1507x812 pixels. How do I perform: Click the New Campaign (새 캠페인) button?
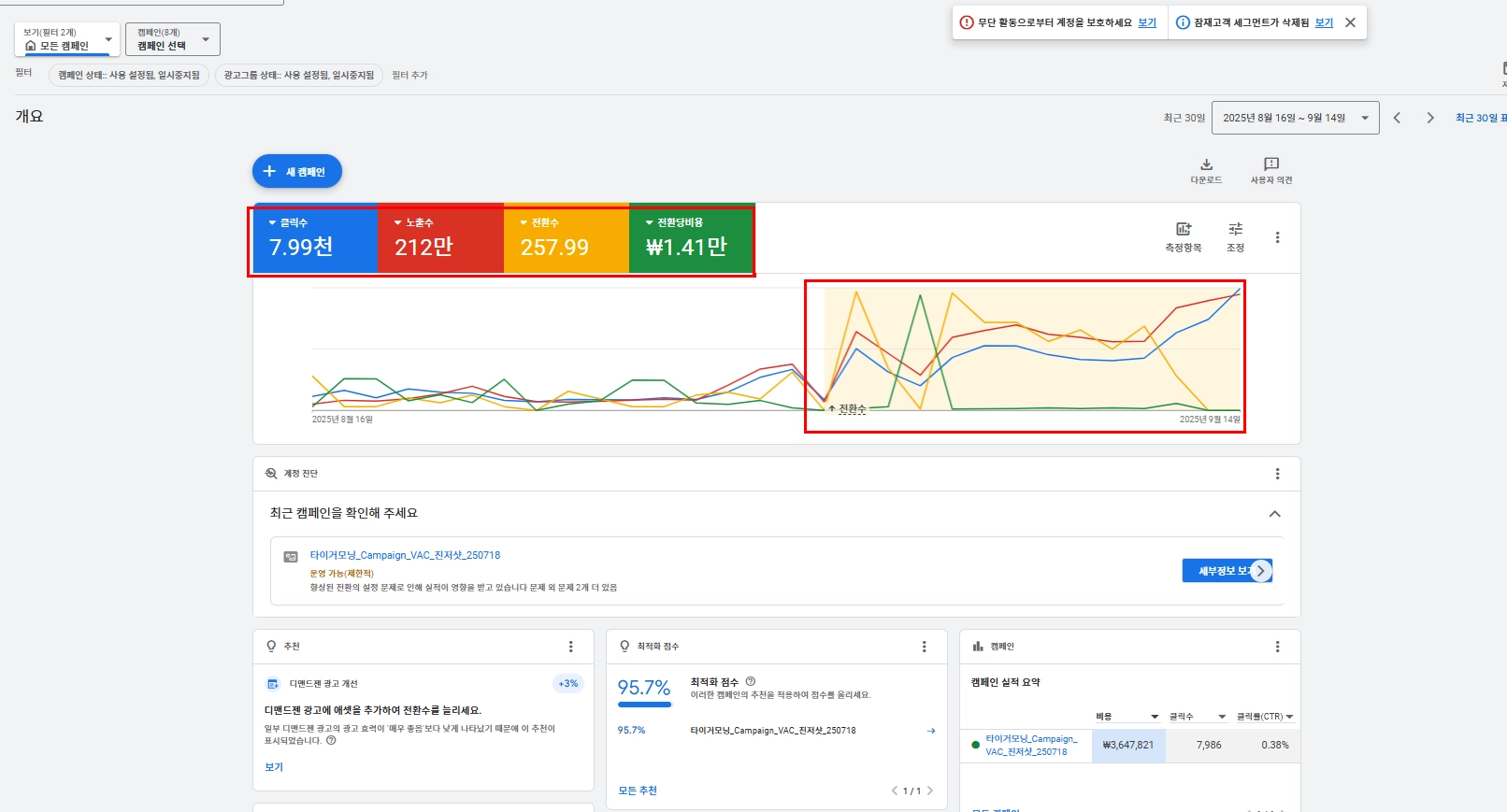tap(296, 172)
